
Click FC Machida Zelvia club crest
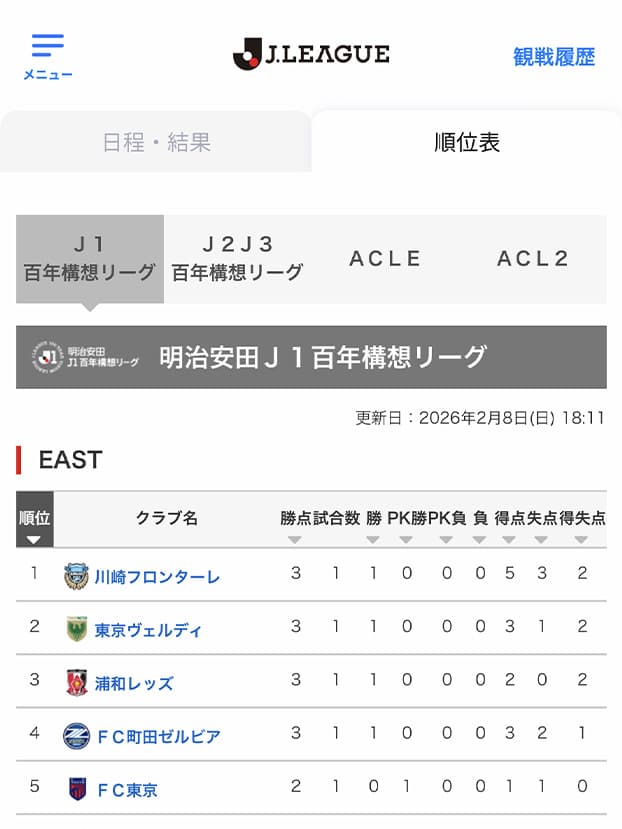(76, 736)
